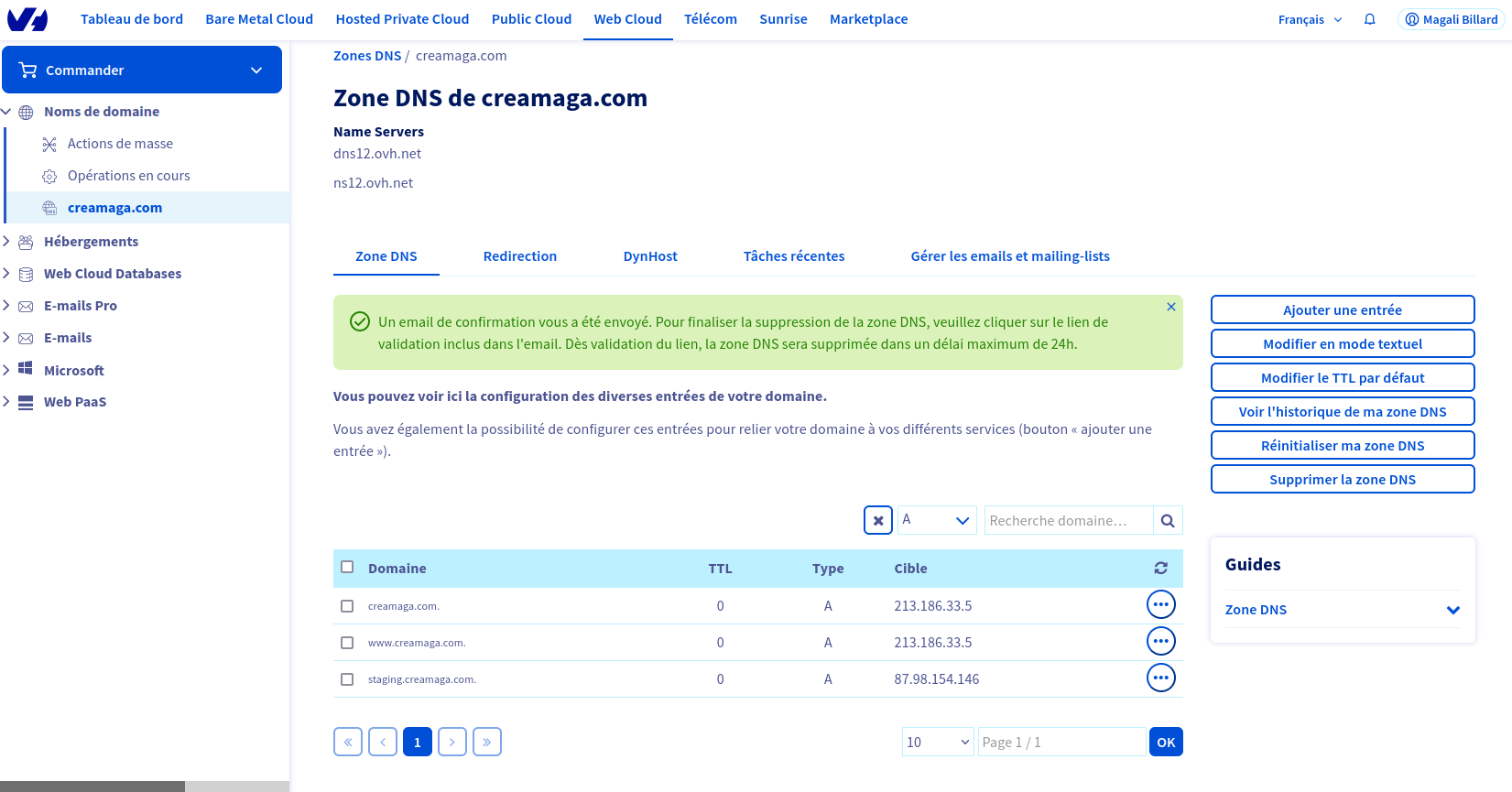The width and height of the screenshot is (1512, 792).
Task: Dismiss the green confirmation banner
Action: click(1170, 308)
